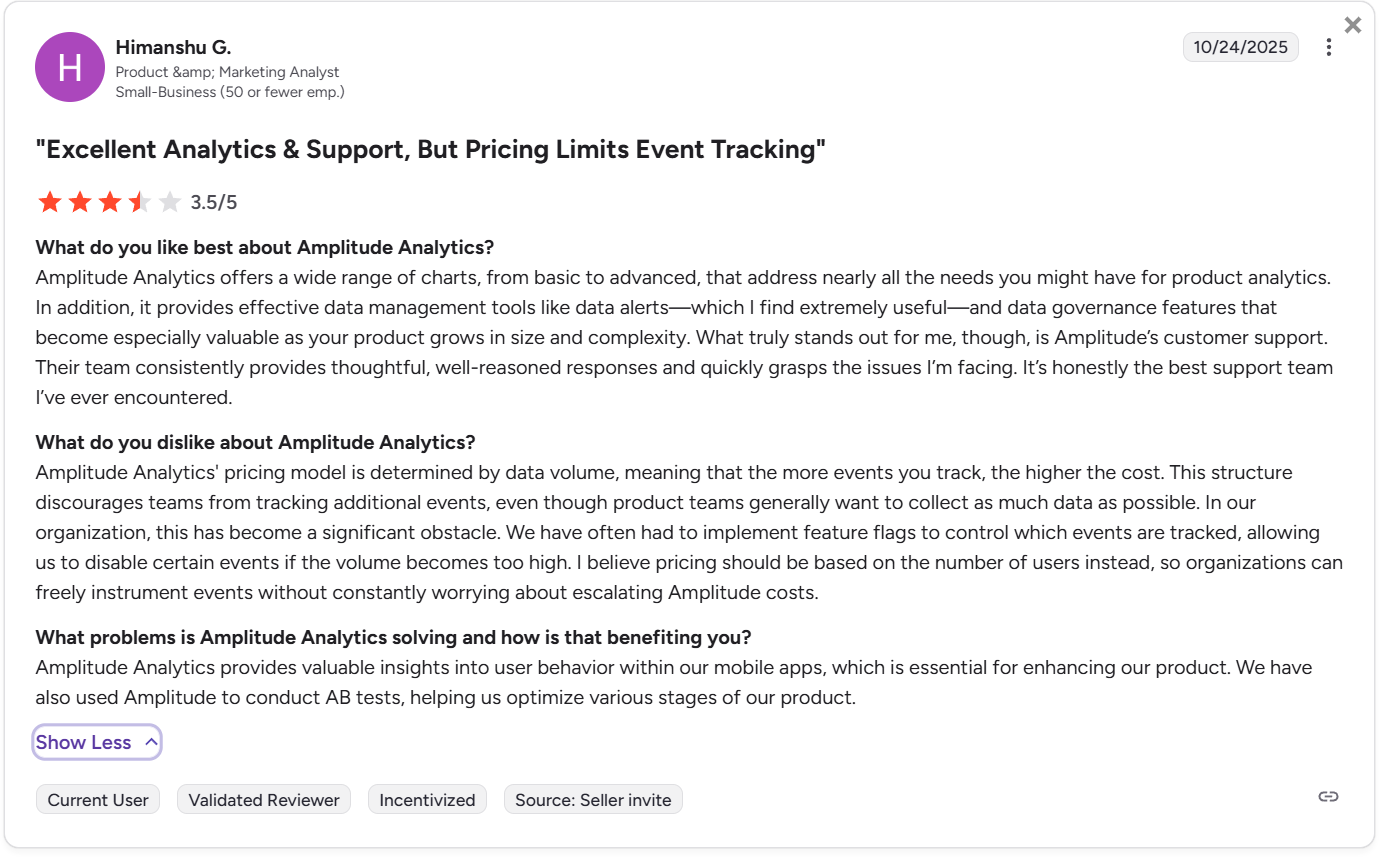The width and height of the screenshot is (1380, 862).
Task: Click the second filled orange star
Action: 80,203
